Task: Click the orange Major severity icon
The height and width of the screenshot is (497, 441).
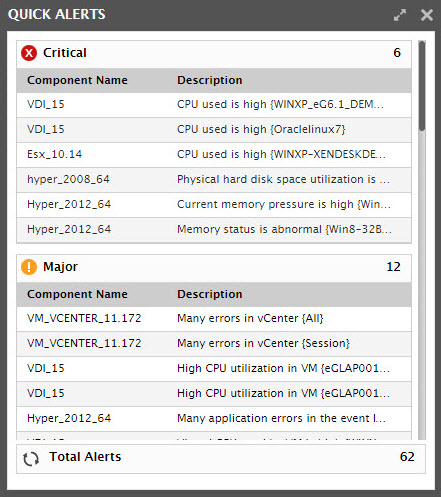Action: (29, 267)
